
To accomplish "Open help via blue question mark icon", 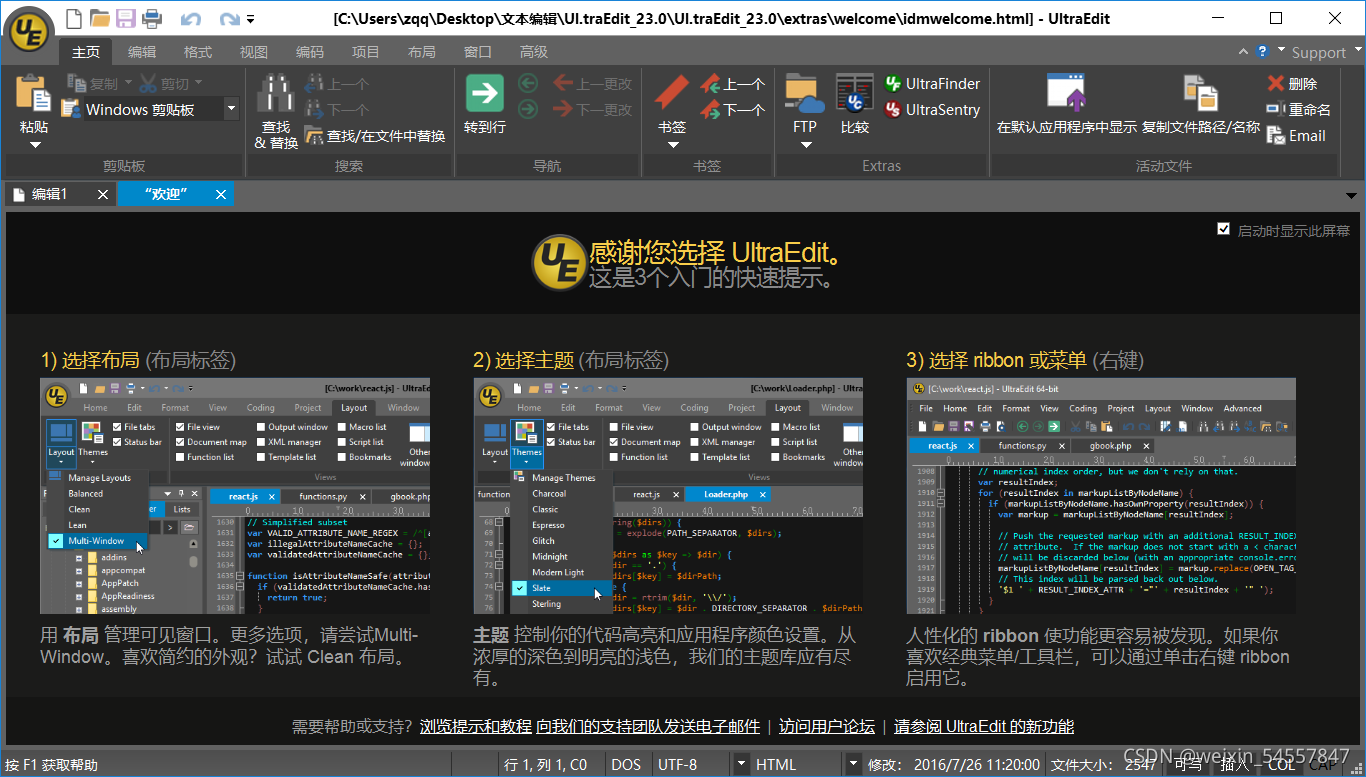I will [x=1263, y=51].
